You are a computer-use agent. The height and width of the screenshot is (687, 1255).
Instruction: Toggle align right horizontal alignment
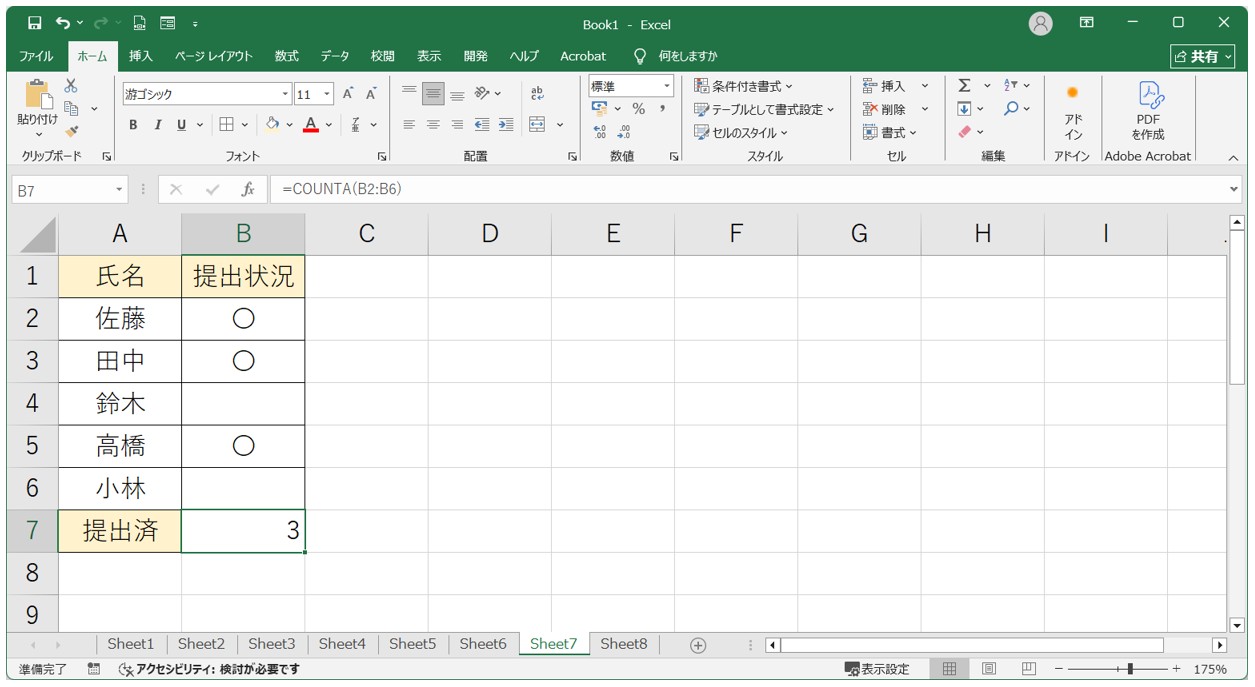click(x=457, y=124)
